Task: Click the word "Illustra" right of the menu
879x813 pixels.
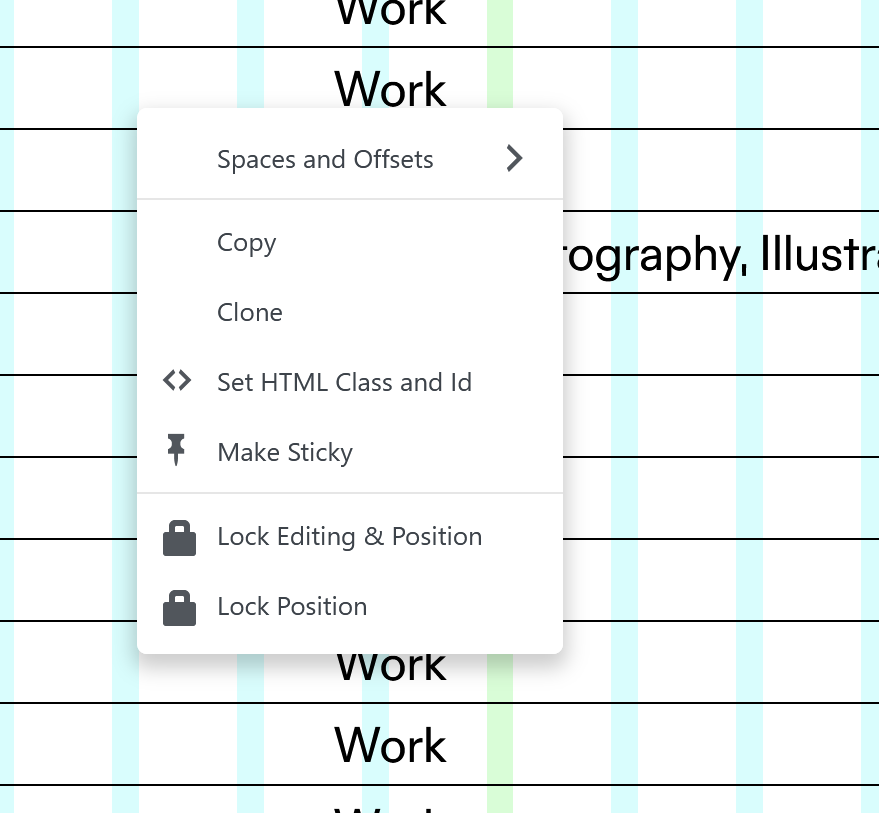Action: [819, 254]
